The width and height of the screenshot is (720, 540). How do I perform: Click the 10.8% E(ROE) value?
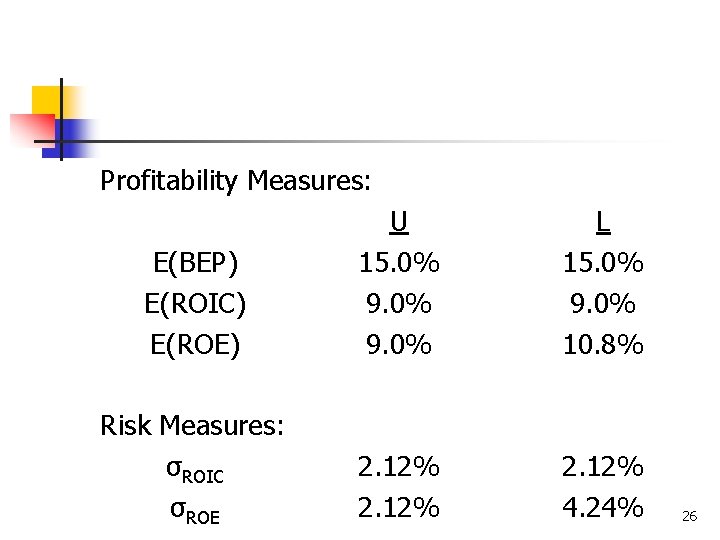(x=602, y=345)
